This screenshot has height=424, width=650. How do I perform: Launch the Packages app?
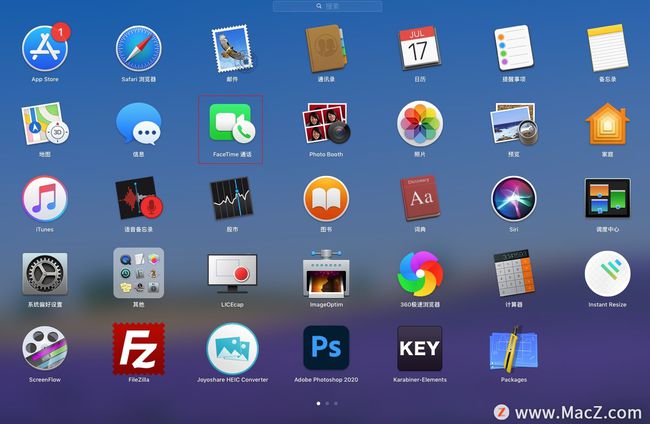pyautogui.click(x=514, y=349)
